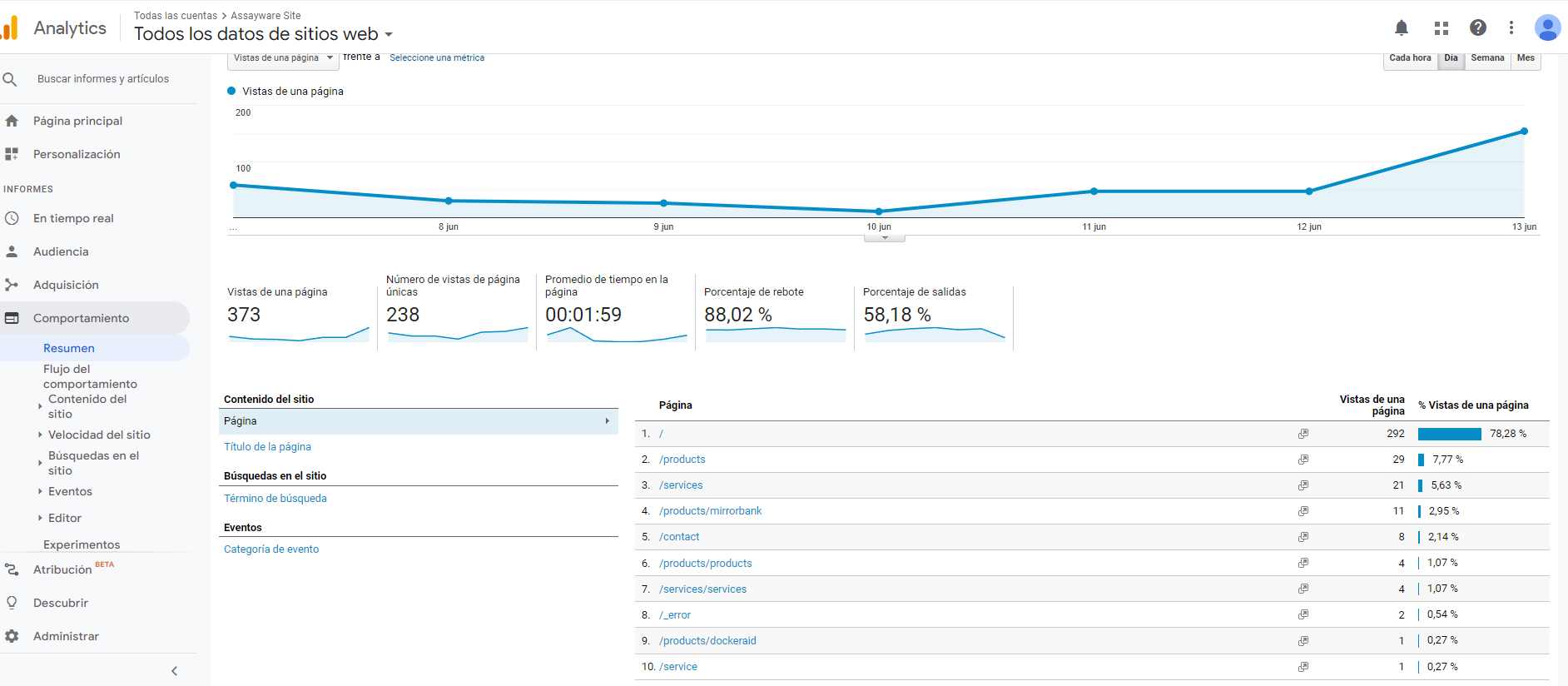Open /service page external link icon

point(1303,667)
